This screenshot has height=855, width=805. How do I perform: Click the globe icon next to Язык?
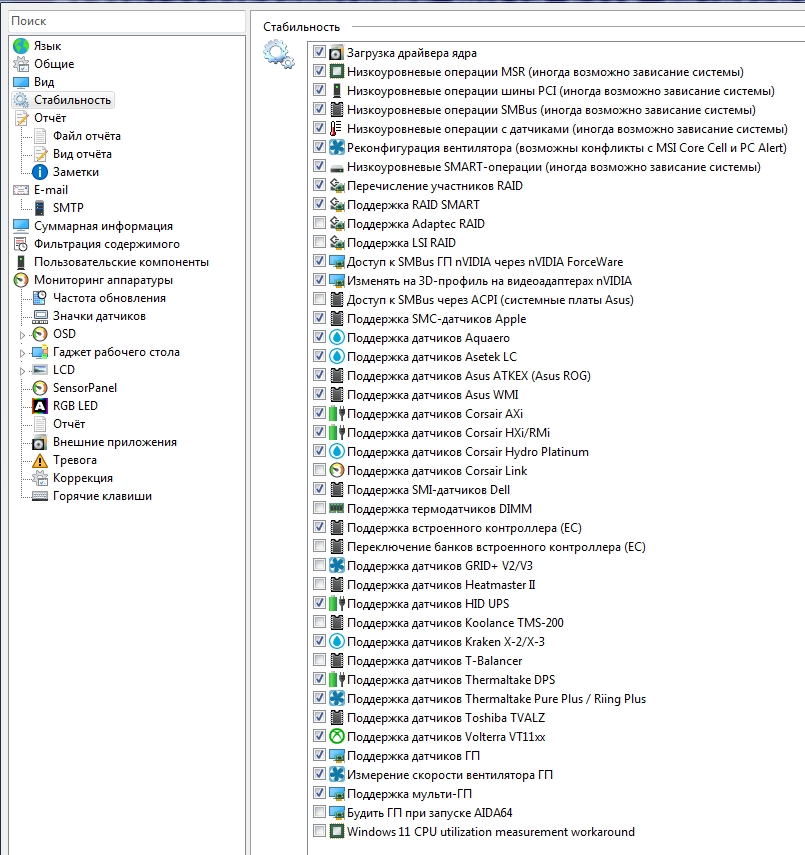21,46
